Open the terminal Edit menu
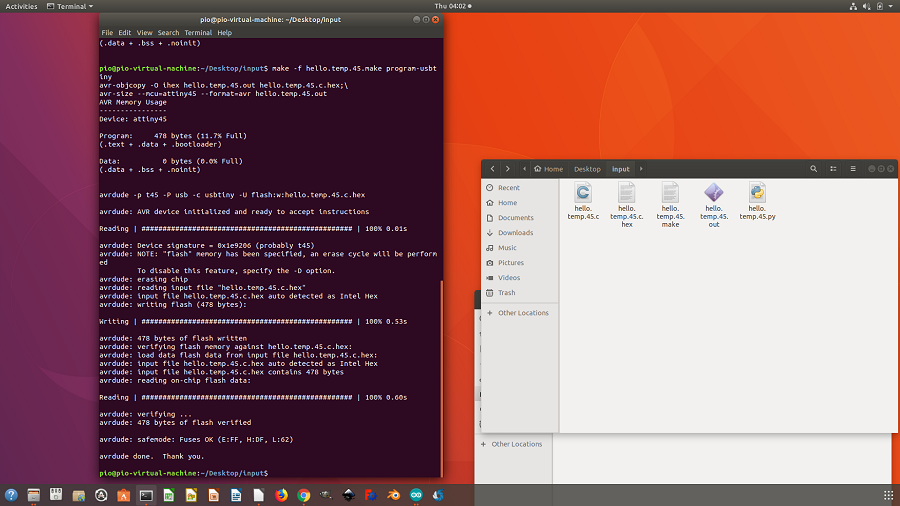900x506 pixels. tap(125, 33)
